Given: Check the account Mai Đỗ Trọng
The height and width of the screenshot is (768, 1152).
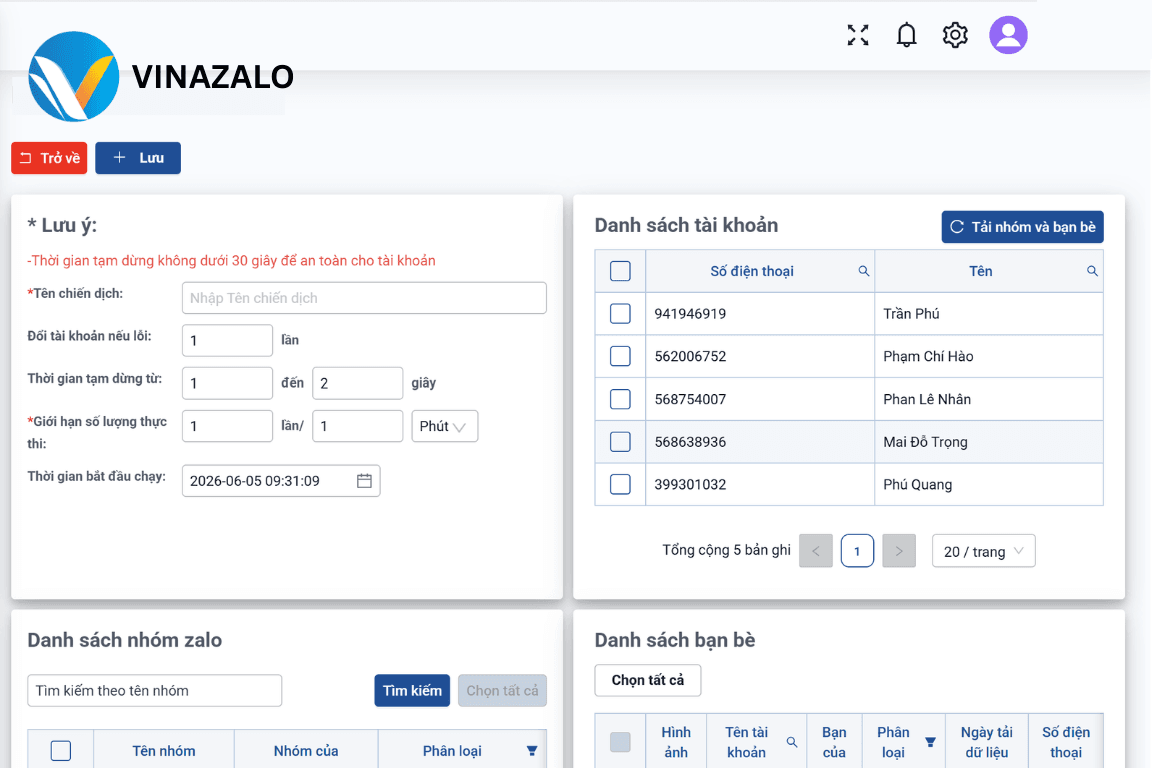Looking at the screenshot, I should 620,442.
